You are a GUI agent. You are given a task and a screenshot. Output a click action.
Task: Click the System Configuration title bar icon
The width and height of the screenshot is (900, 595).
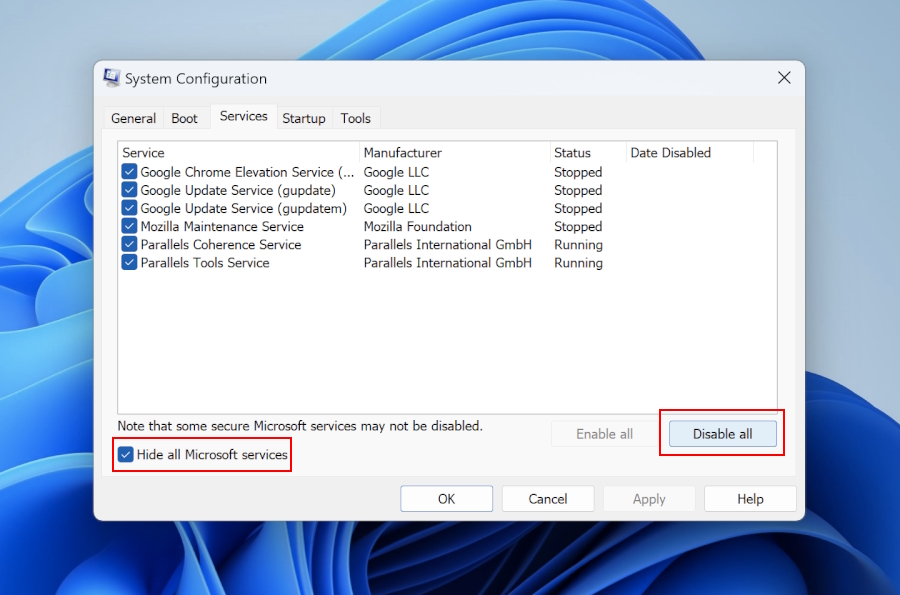[110, 77]
